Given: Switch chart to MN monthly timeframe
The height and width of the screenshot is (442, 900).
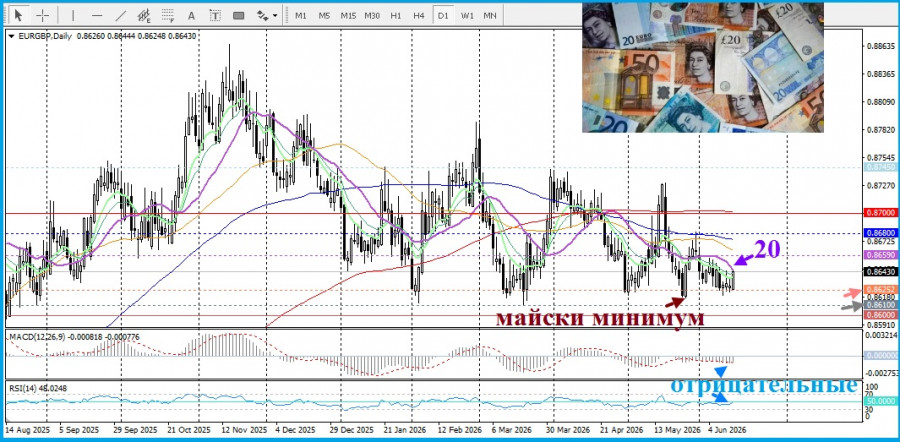Looking at the screenshot, I should (490, 15).
